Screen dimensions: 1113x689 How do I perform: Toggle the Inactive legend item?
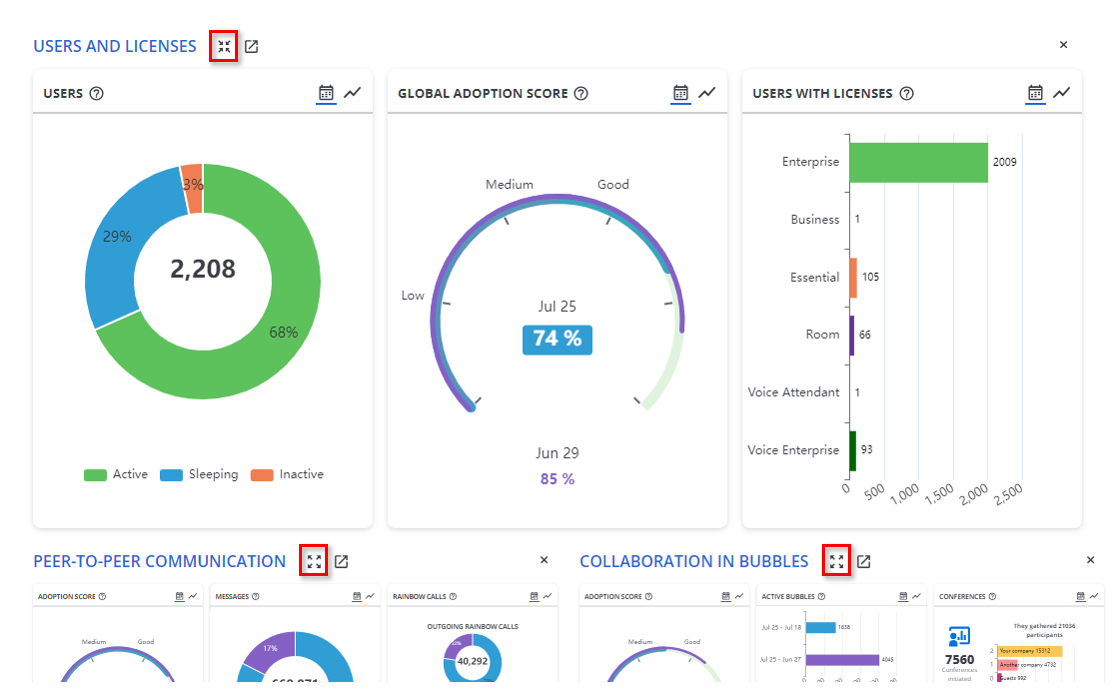287,474
